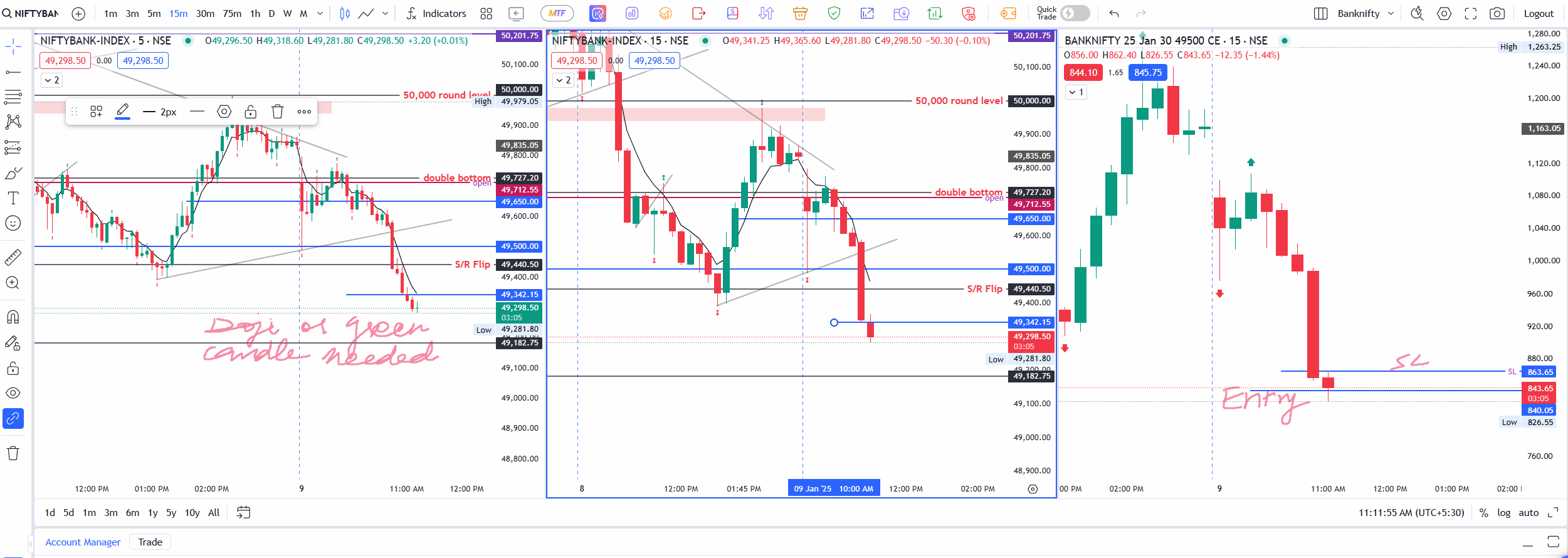Select the D daily timeframe

271,14
